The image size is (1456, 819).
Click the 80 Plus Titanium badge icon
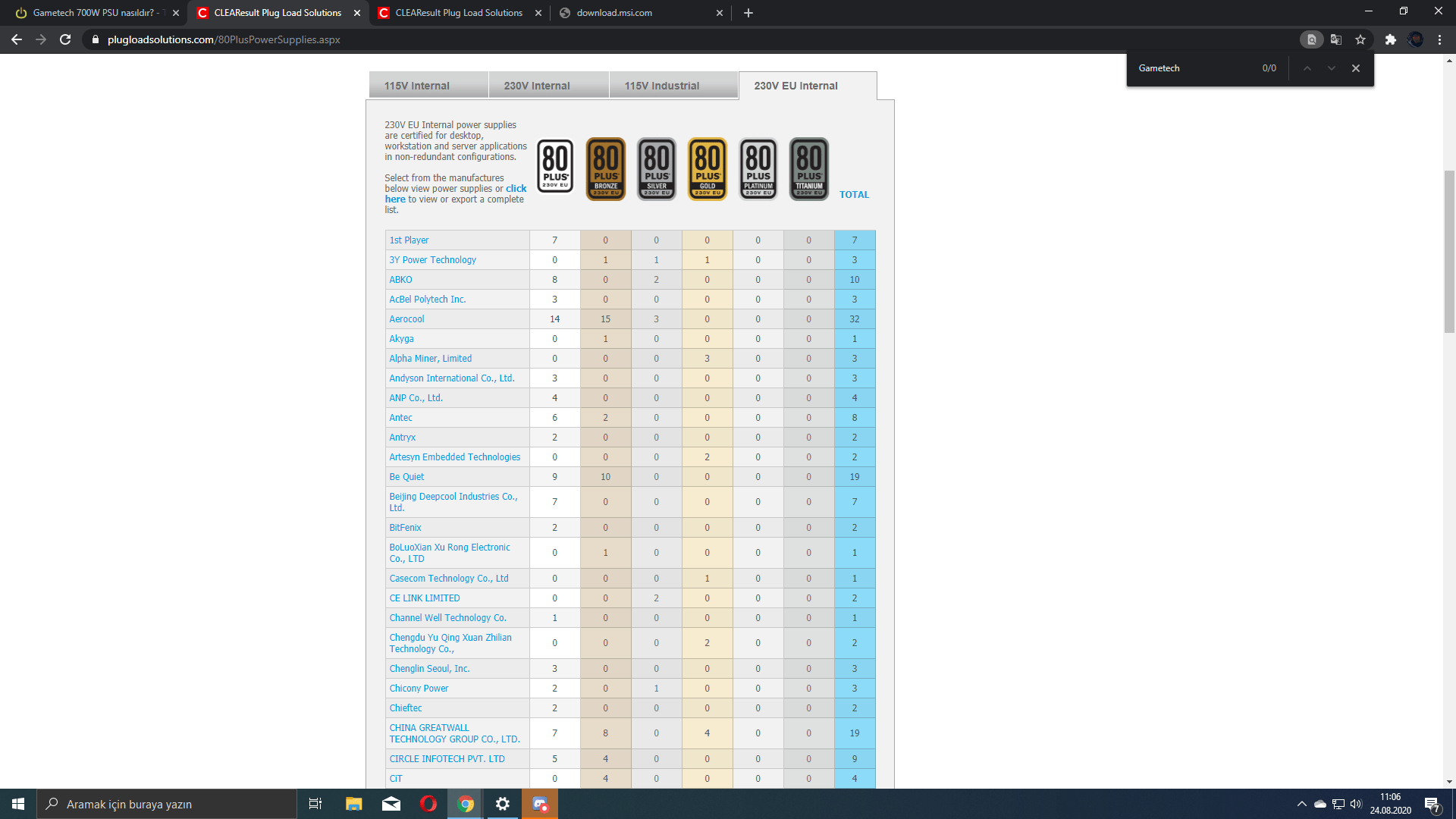pos(808,168)
